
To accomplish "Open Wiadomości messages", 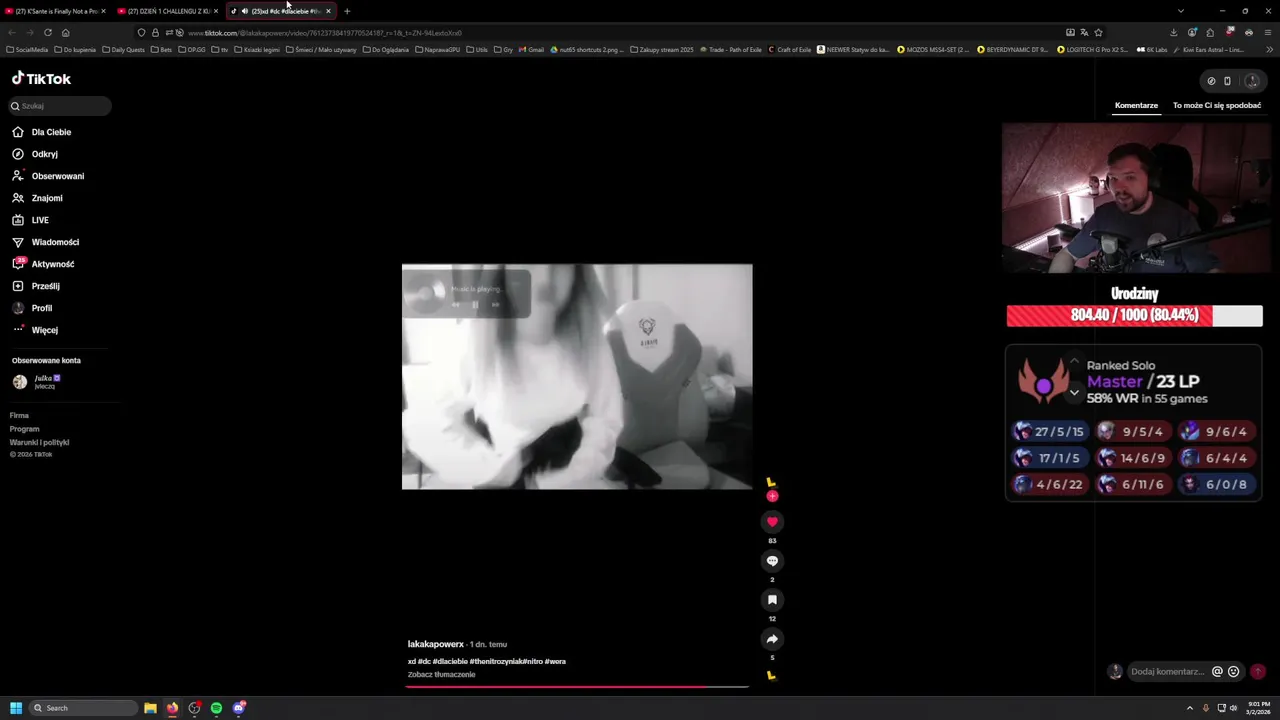I will tap(45, 242).
